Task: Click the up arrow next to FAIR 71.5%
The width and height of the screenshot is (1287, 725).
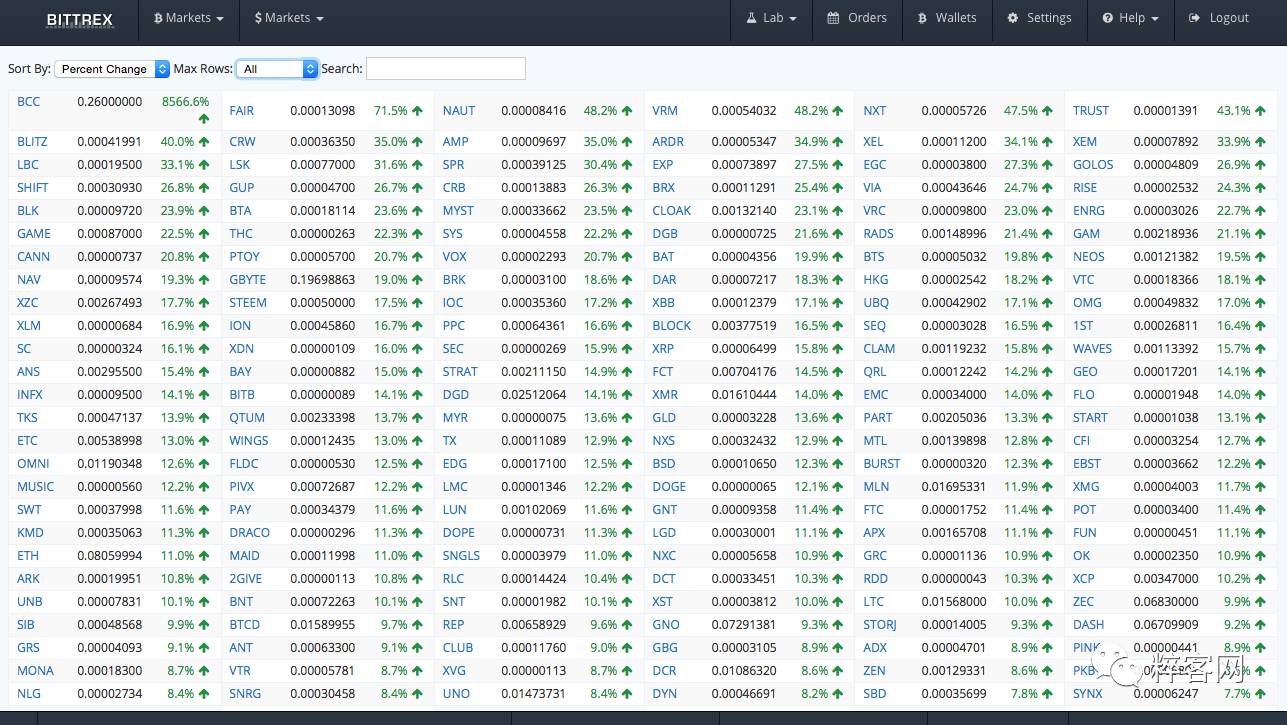Action: (417, 111)
